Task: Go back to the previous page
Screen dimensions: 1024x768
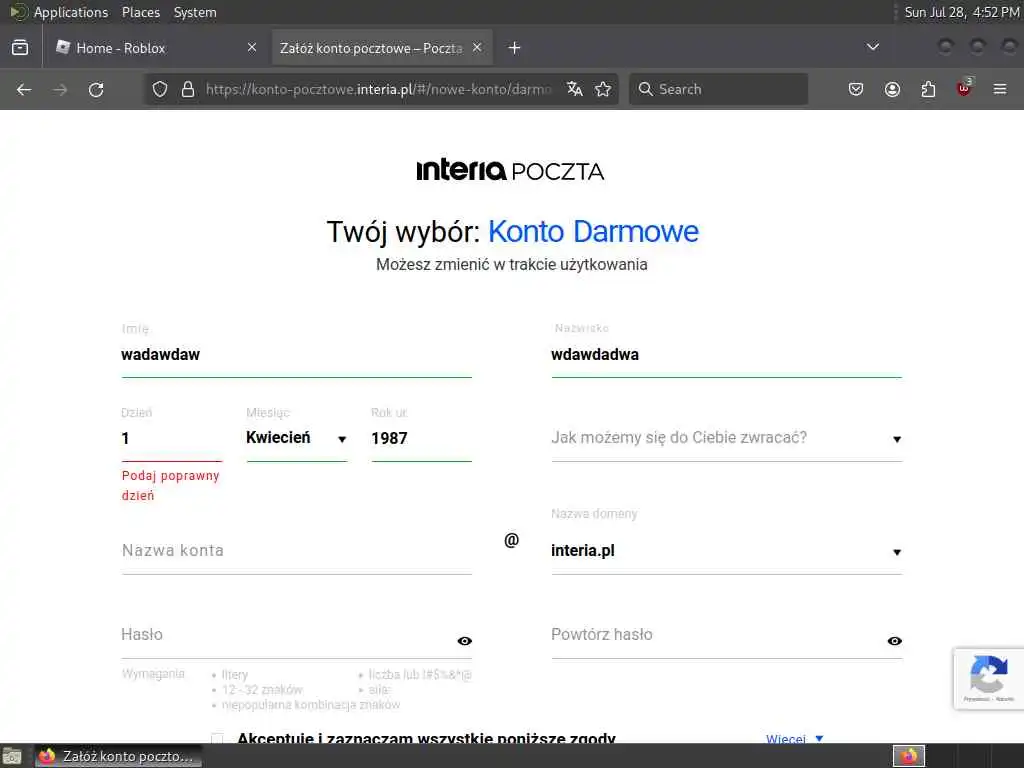Action: [24, 89]
